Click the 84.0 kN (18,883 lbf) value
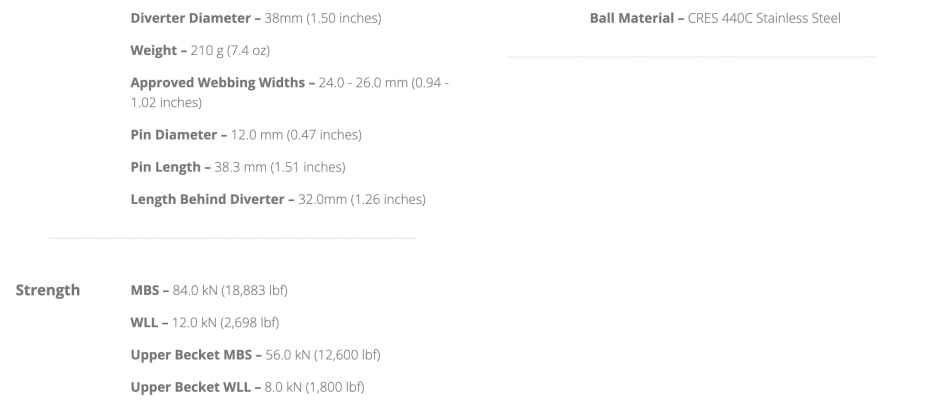 pos(230,290)
